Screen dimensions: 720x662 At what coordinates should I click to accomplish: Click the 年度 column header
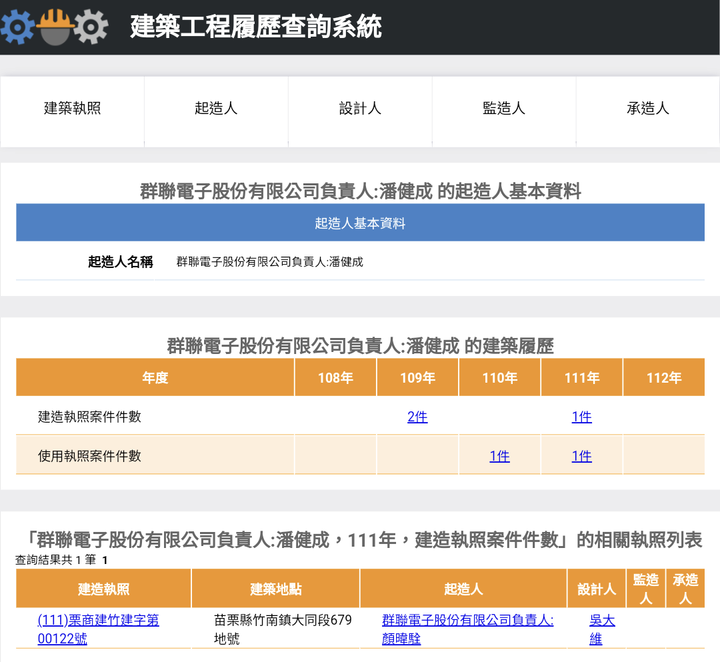point(155,377)
